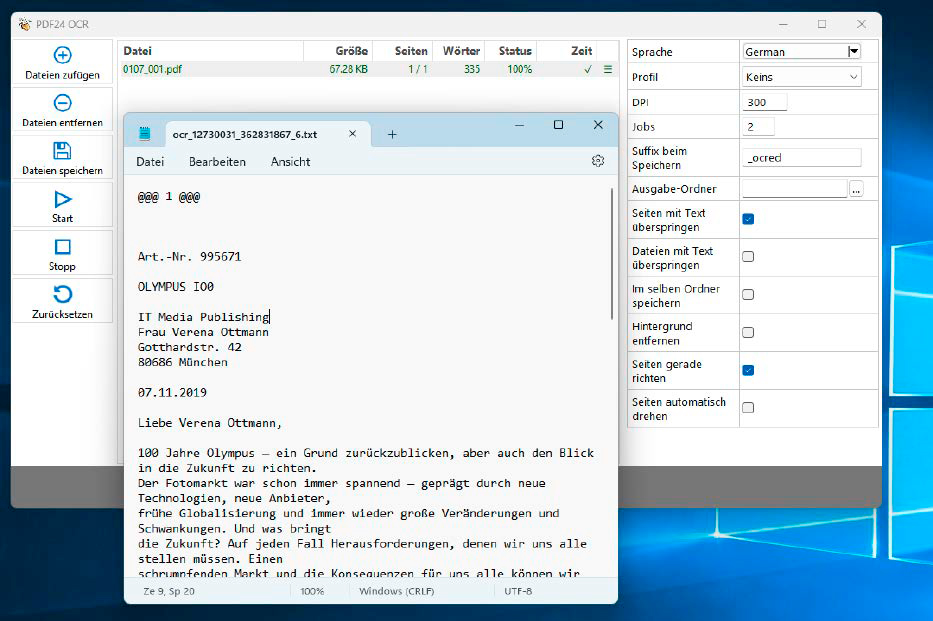The image size is (933, 621).
Task: Click the Notepad app icon in title bar
Action: [x=145, y=133]
